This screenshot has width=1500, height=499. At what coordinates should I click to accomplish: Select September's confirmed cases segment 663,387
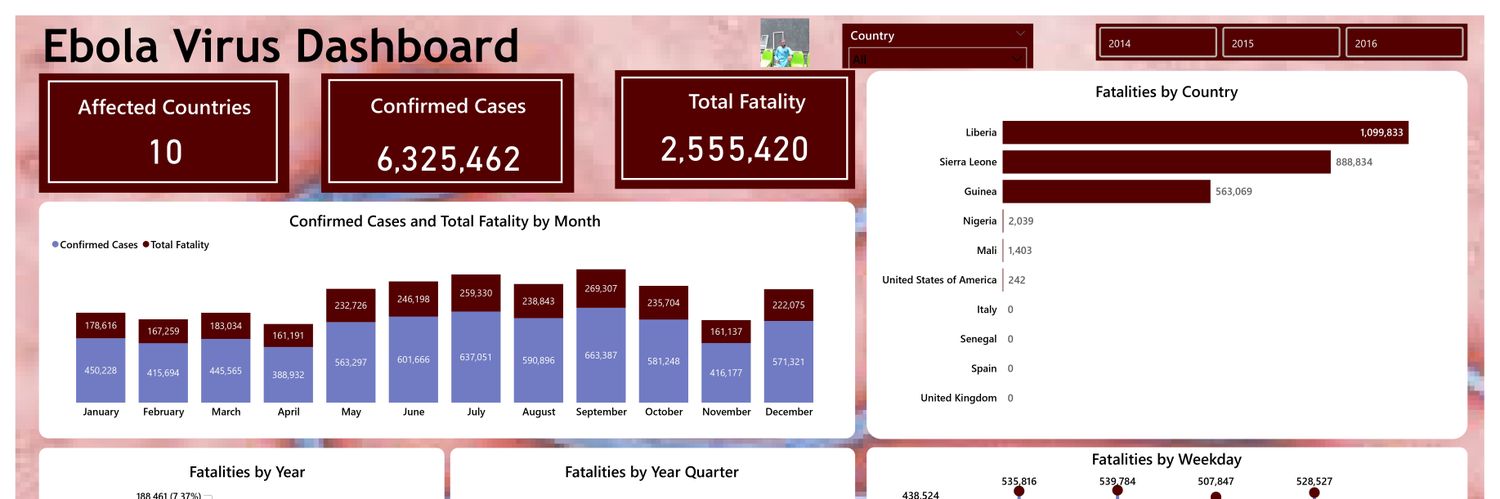click(x=601, y=355)
